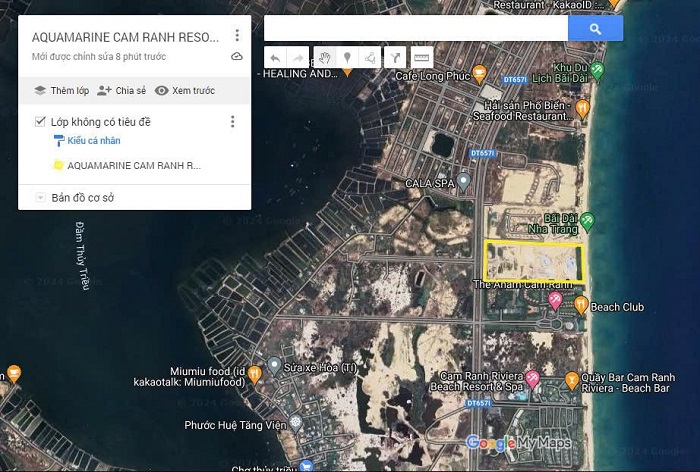The image size is (700, 472).
Task: Click Xem trước preview button
Action: [185, 91]
